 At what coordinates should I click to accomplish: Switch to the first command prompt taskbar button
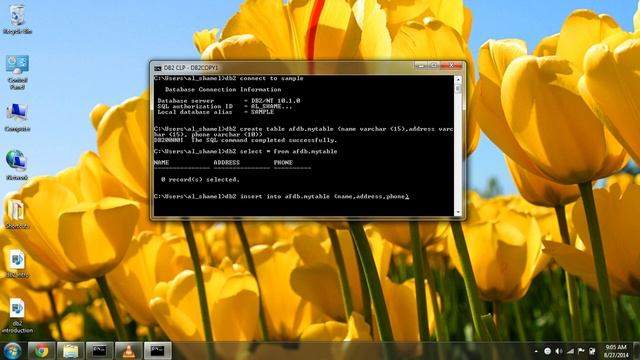tap(99, 351)
